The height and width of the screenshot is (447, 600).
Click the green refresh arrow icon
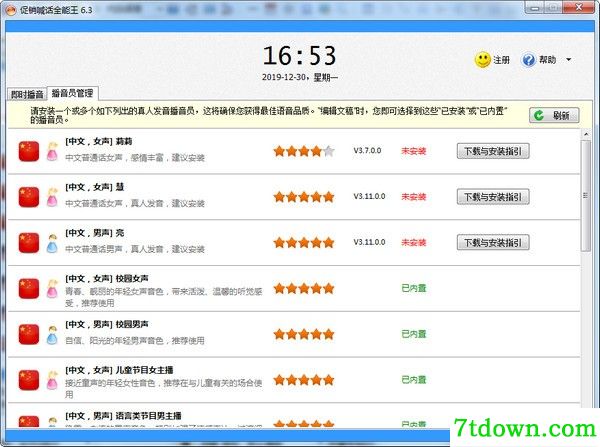[x=539, y=115]
